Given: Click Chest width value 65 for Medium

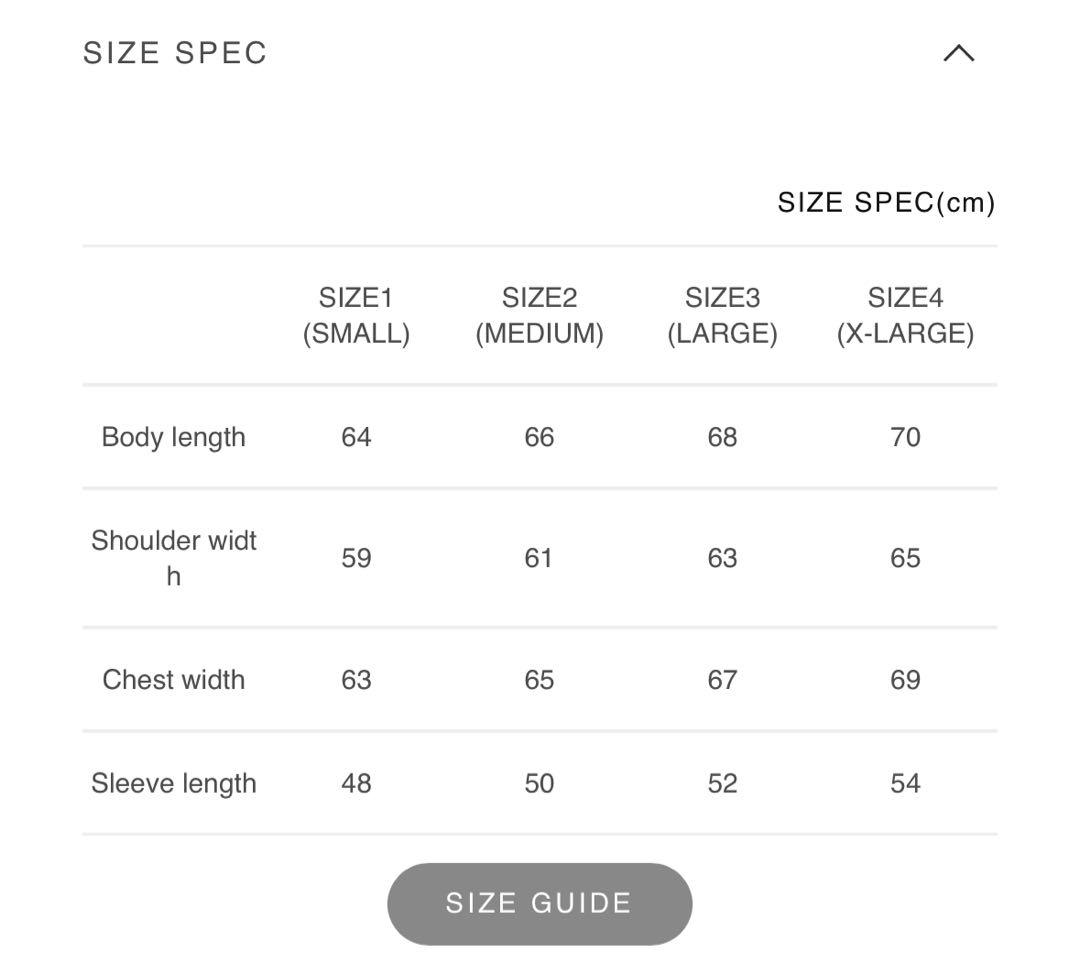Looking at the screenshot, I should [x=539, y=680].
